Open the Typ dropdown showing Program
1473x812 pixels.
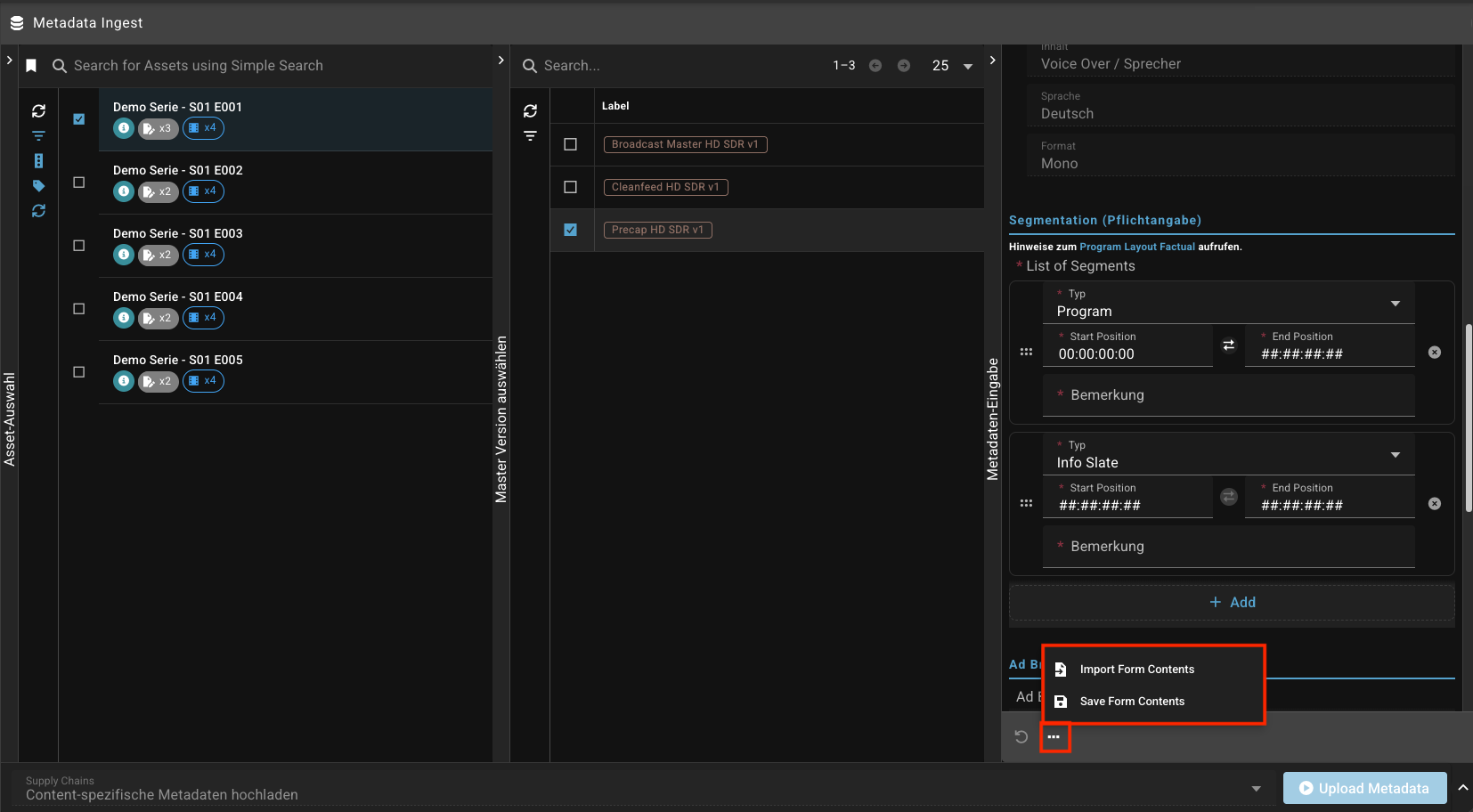1229,304
